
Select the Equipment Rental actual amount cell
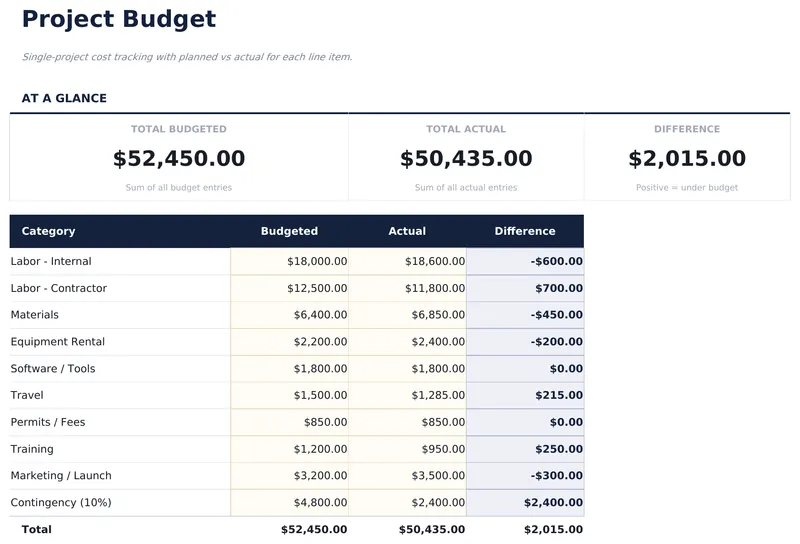[407, 342]
